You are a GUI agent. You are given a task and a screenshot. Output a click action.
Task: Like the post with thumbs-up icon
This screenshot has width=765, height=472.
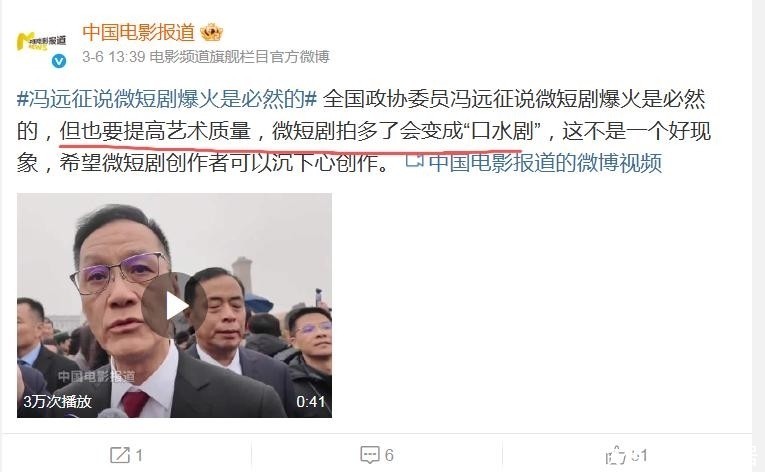pyautogui.click(x=615, y=455)
